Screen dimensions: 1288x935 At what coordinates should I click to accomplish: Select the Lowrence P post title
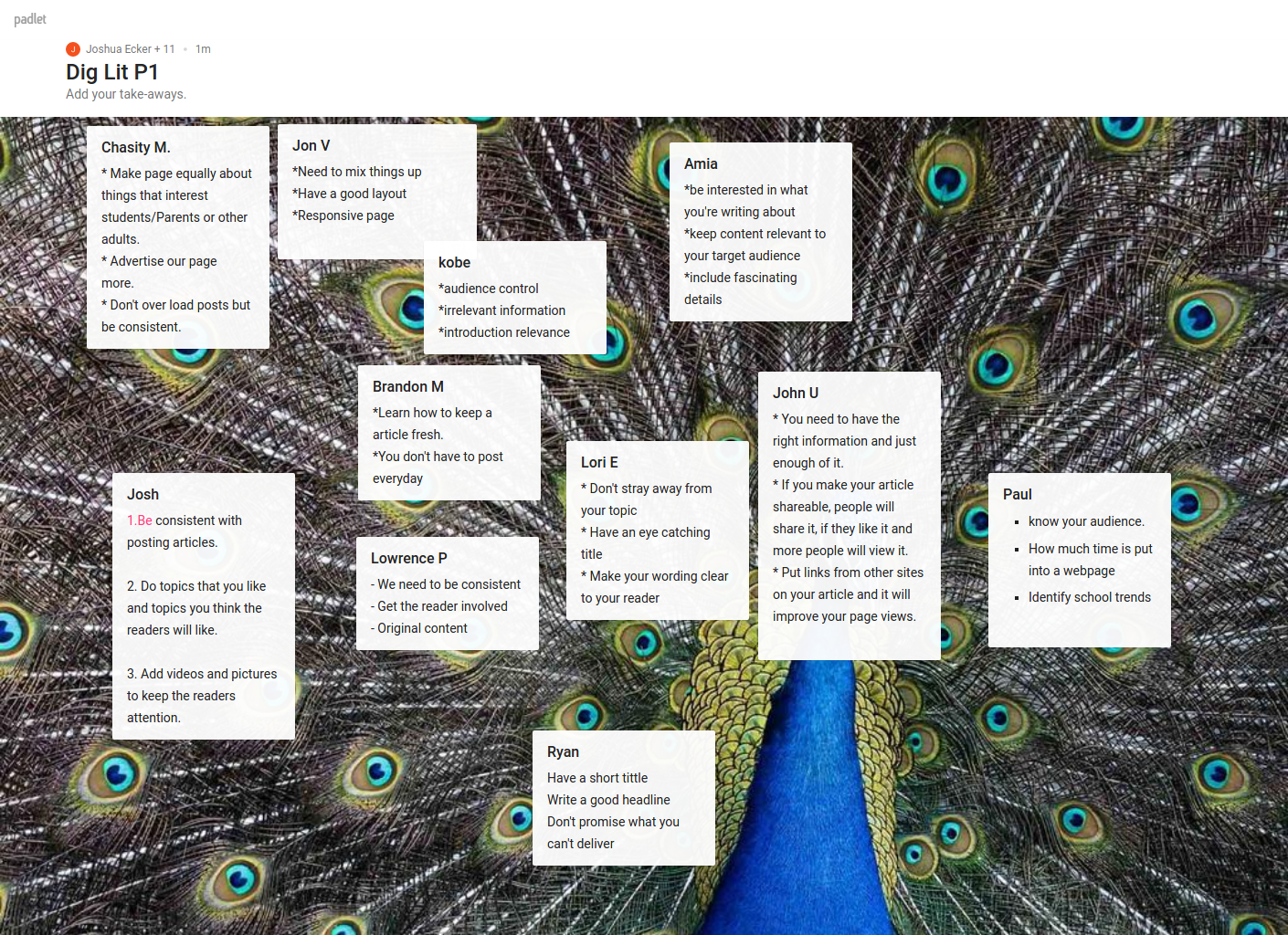pos(409,559)
